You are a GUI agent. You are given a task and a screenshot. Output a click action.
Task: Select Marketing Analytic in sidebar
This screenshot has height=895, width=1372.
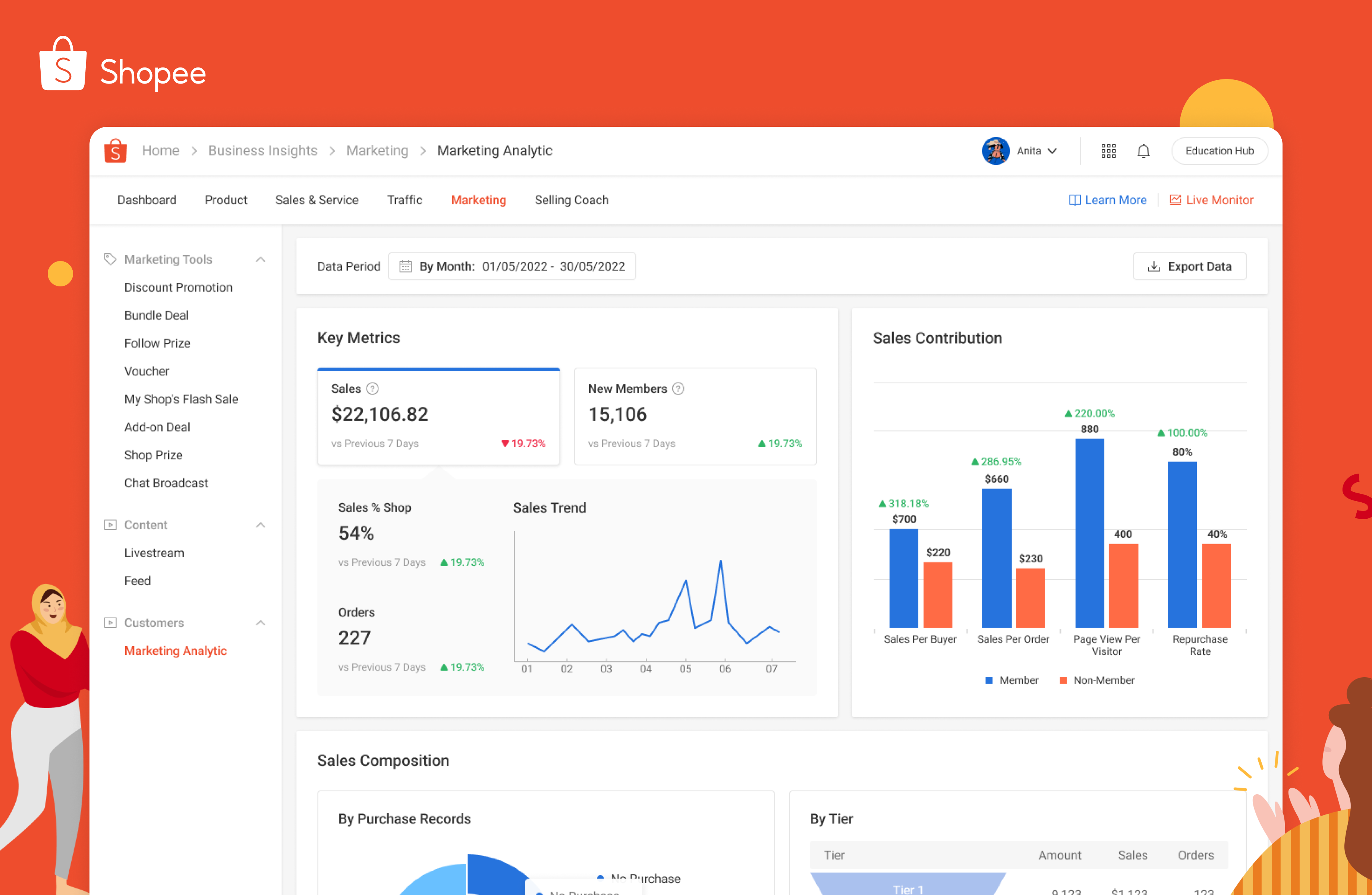coord(175,650)
